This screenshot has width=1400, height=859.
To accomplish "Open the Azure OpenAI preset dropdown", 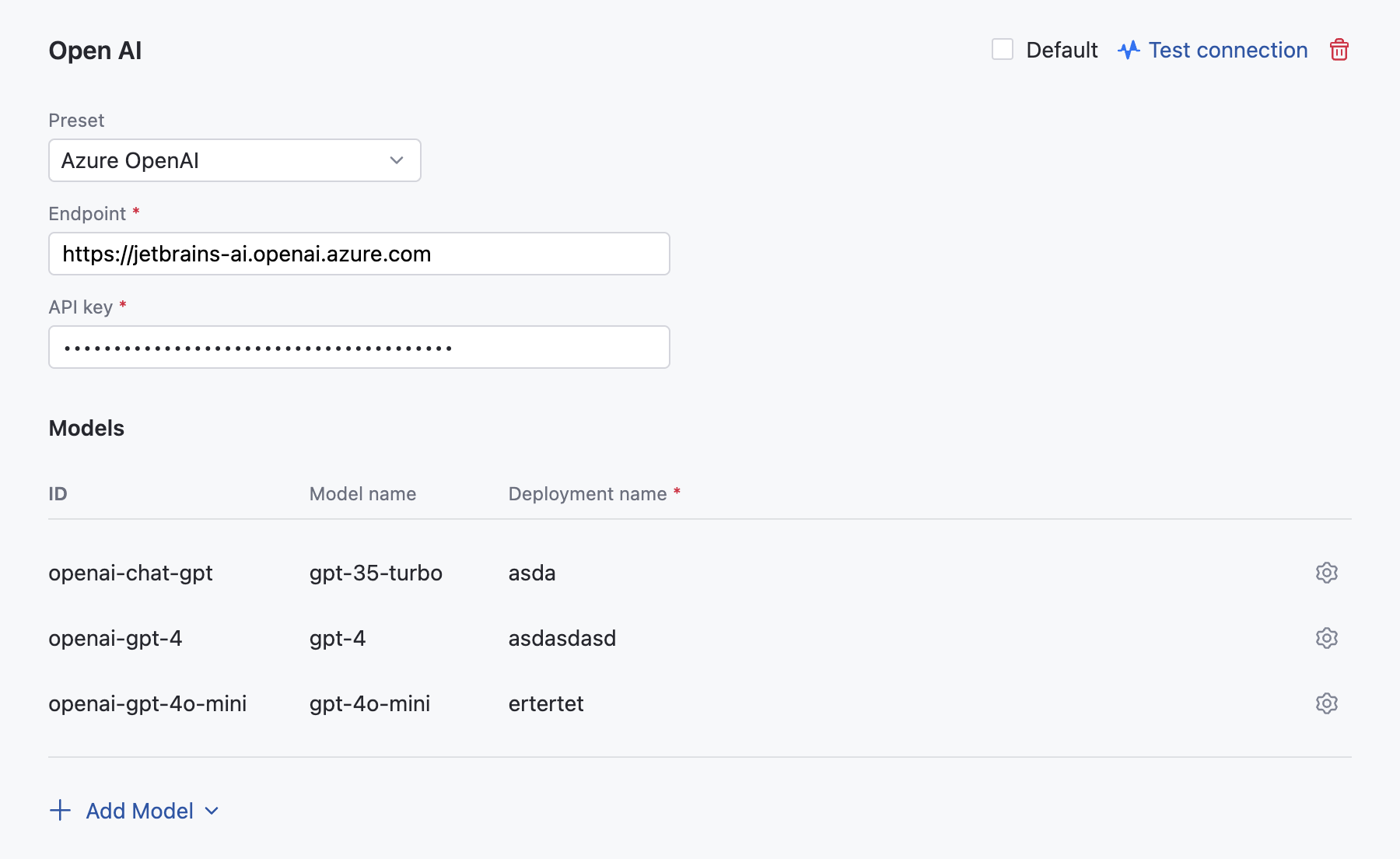I will pos(234,160).
